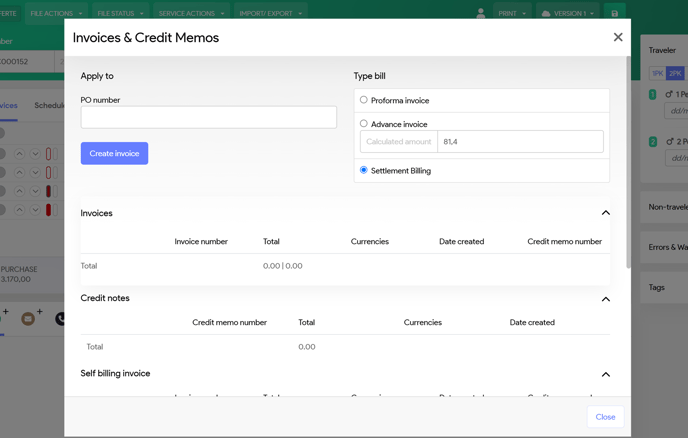Open the File Actions menu
The image size is (688, 438).
point(56,14)
